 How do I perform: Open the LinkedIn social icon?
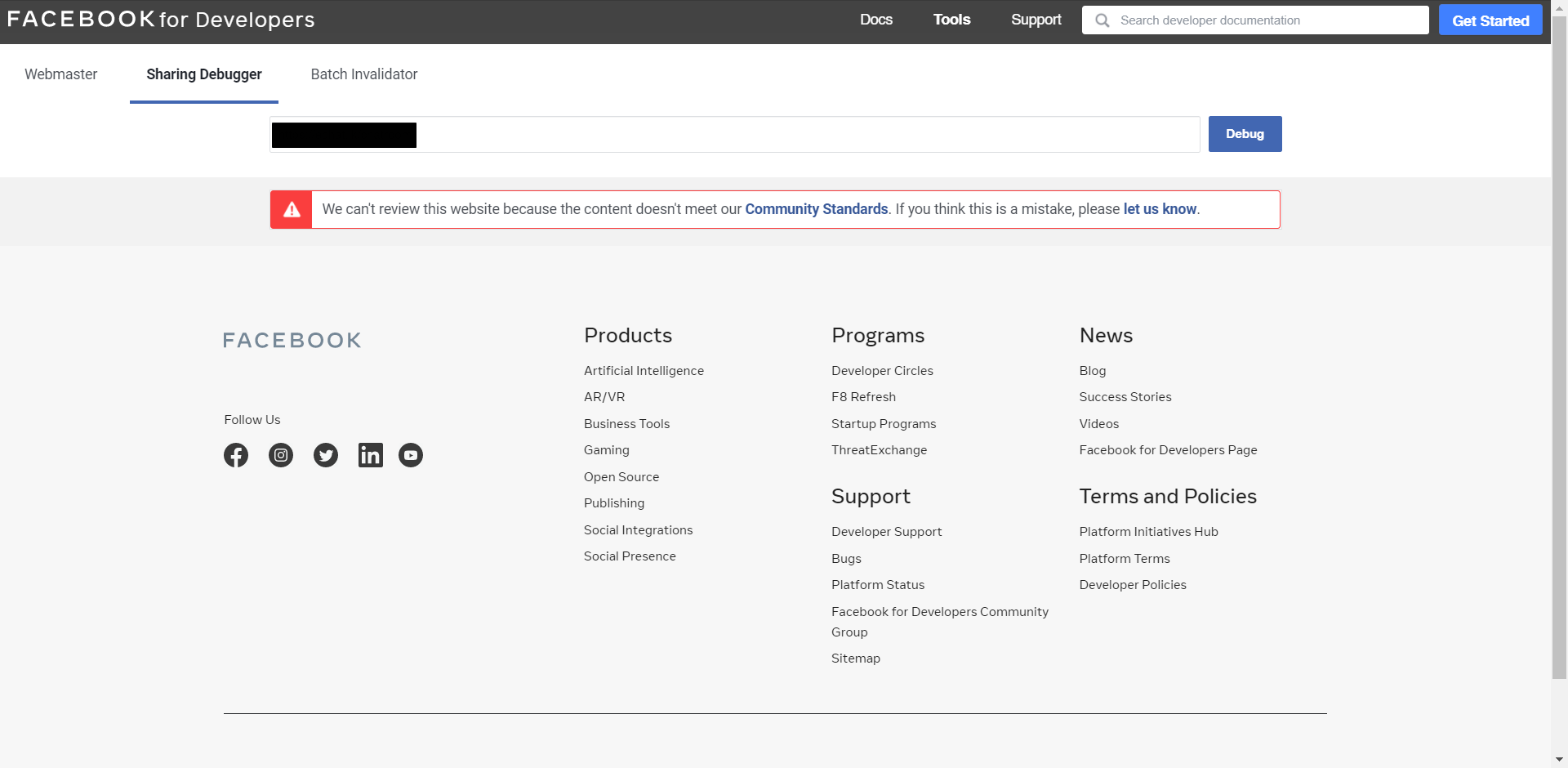(x=371, y=455)
